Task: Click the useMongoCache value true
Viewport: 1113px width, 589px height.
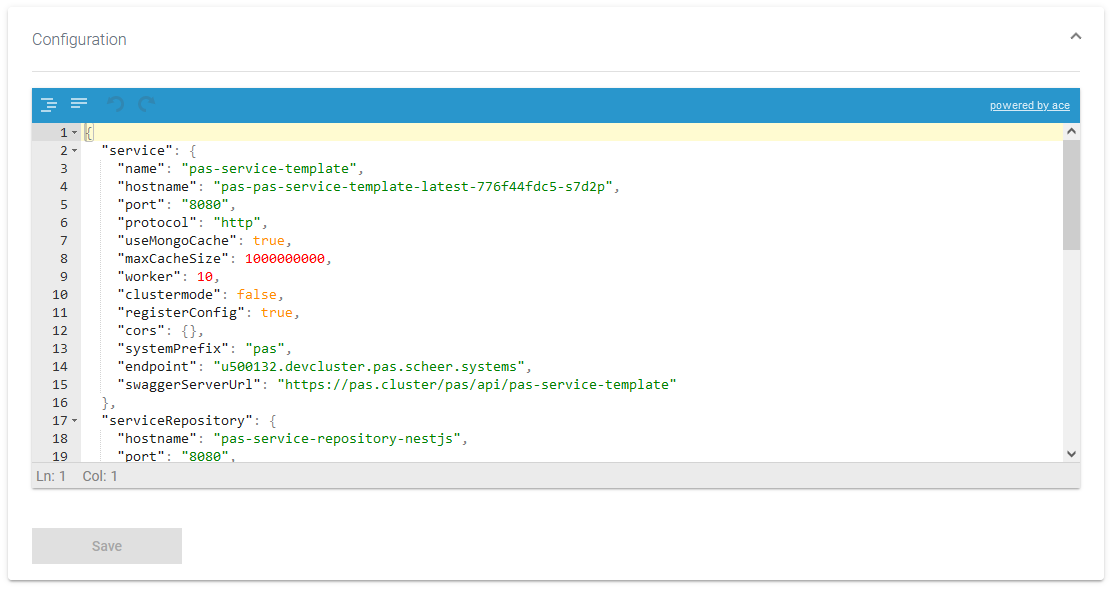Action: 269,241
